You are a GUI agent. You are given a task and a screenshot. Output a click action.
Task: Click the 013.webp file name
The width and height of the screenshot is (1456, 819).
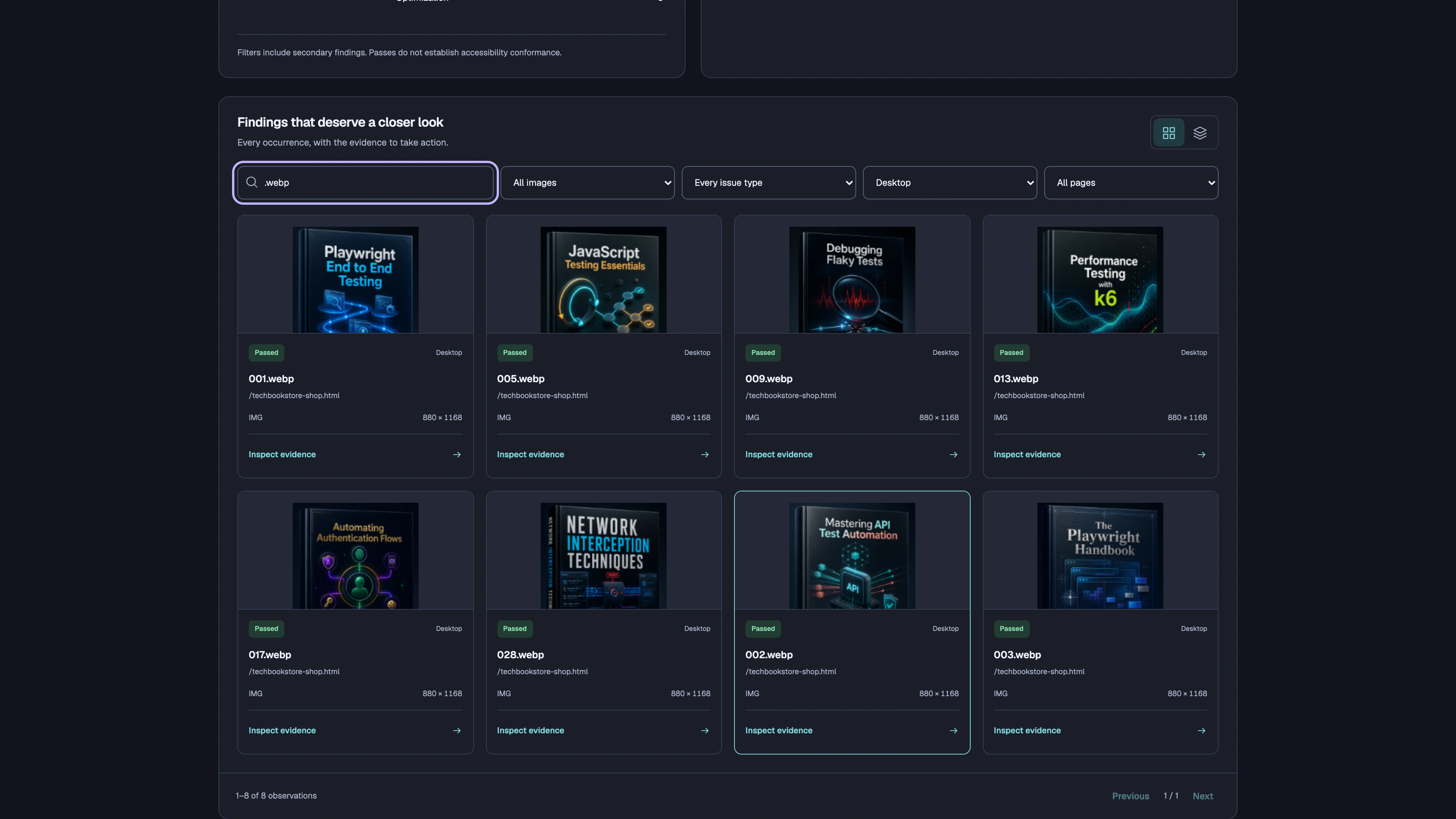1016,379
